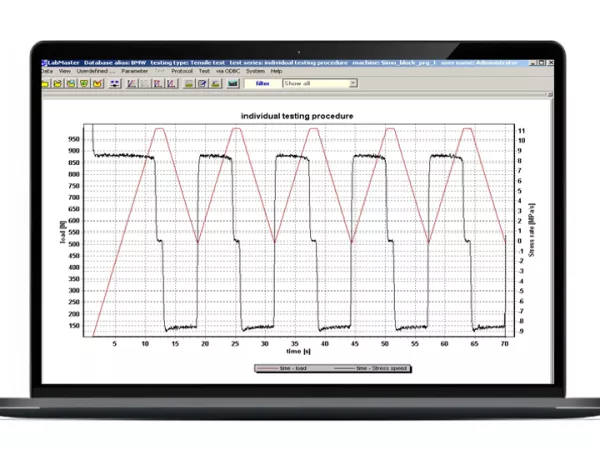Open the Protocol menu

[x=182, y=71]
